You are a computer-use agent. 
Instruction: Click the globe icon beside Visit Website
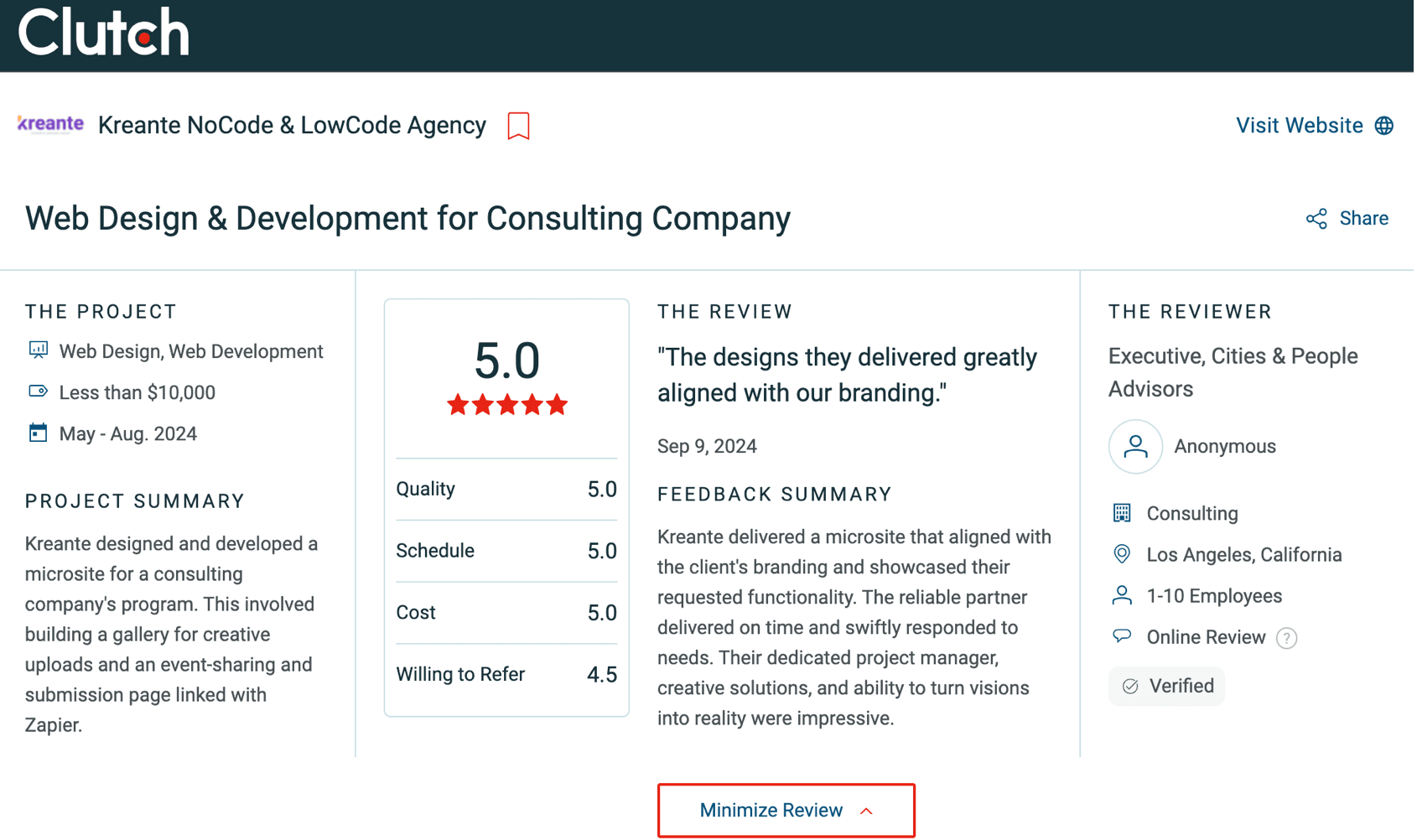click(x=1384, y=126)
